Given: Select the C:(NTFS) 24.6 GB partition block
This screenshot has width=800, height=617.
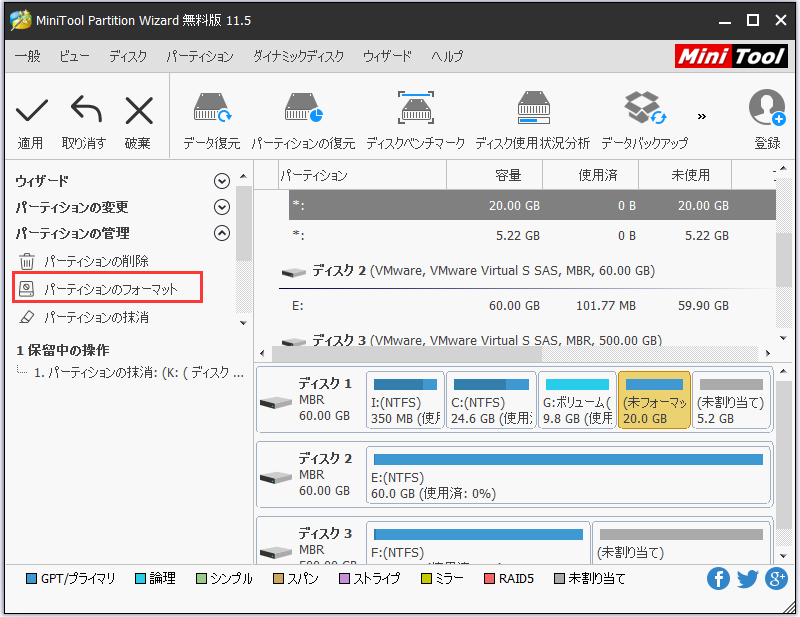Looking at the screenshot, I should pyautogui.click(x=491, y=401).
